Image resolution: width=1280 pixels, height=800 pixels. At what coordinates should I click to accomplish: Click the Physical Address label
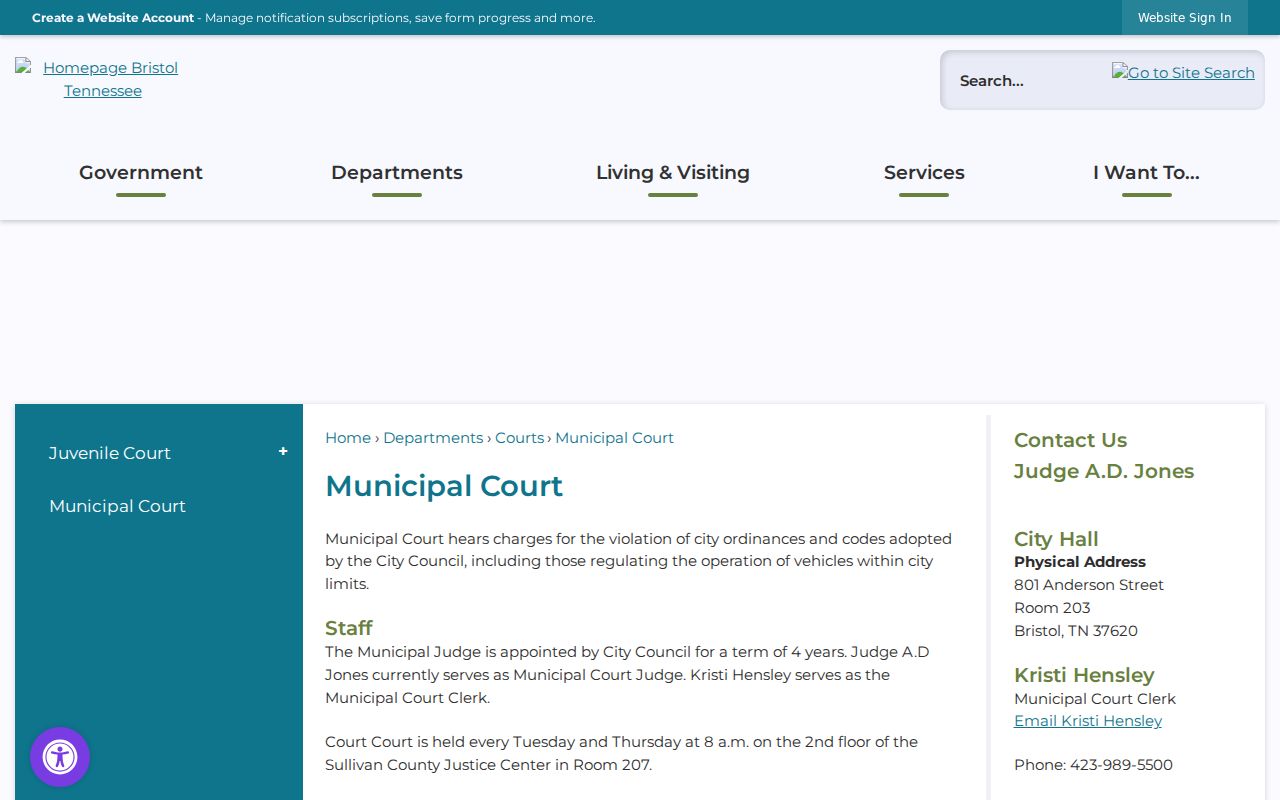1080,562
